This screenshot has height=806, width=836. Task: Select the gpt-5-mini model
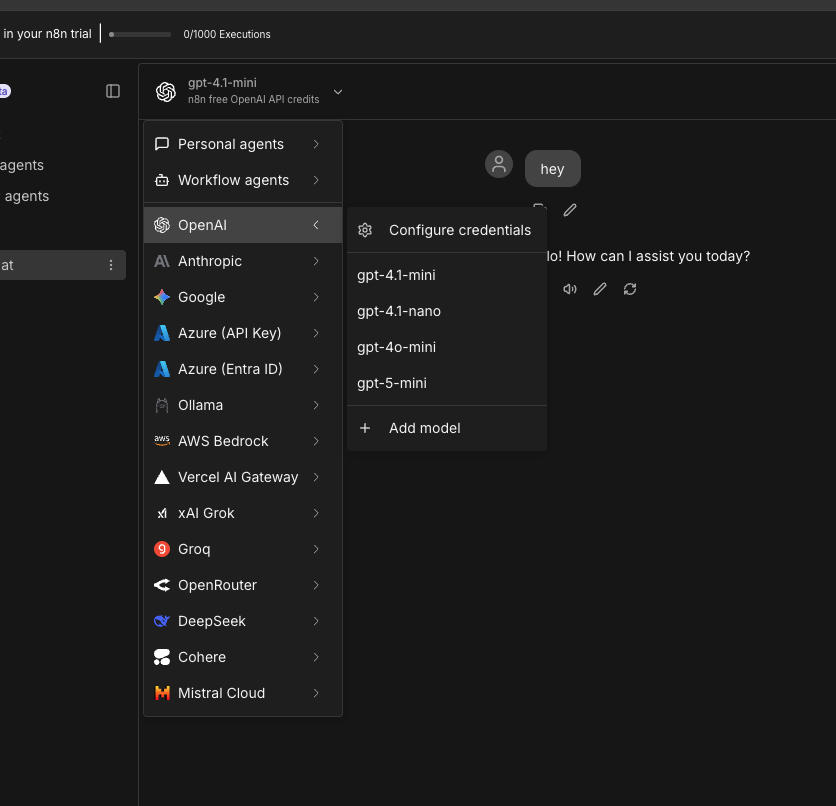[392, 383]
